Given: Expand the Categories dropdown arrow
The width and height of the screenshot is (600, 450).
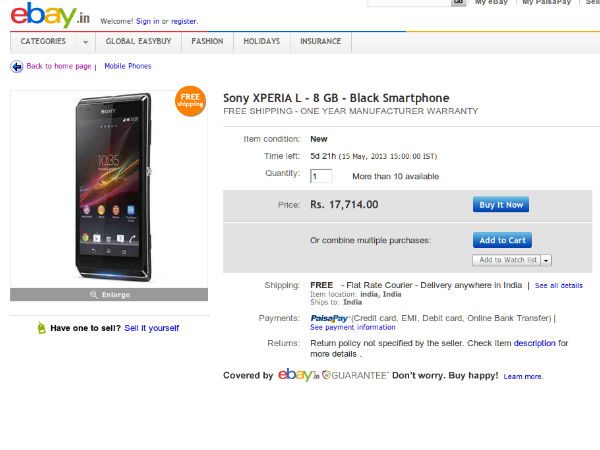Looking at the screenshot, I should [x=86, y=42].
